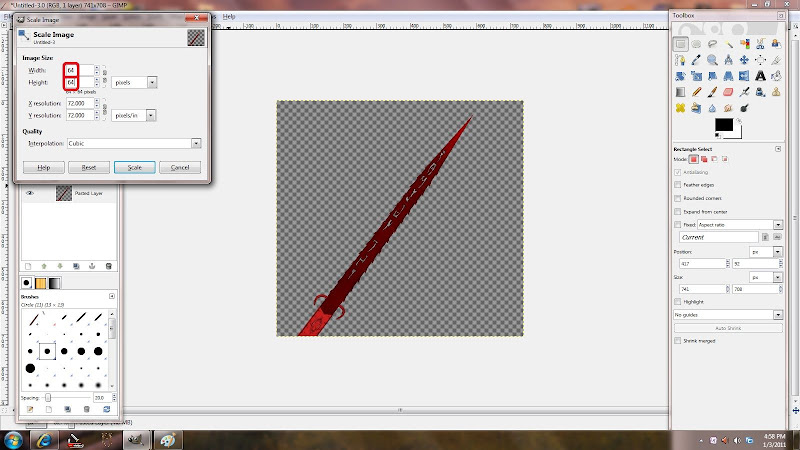Select the Pencil tool
Viewport: 800px width, 450px height.
[x=696, y=92]
